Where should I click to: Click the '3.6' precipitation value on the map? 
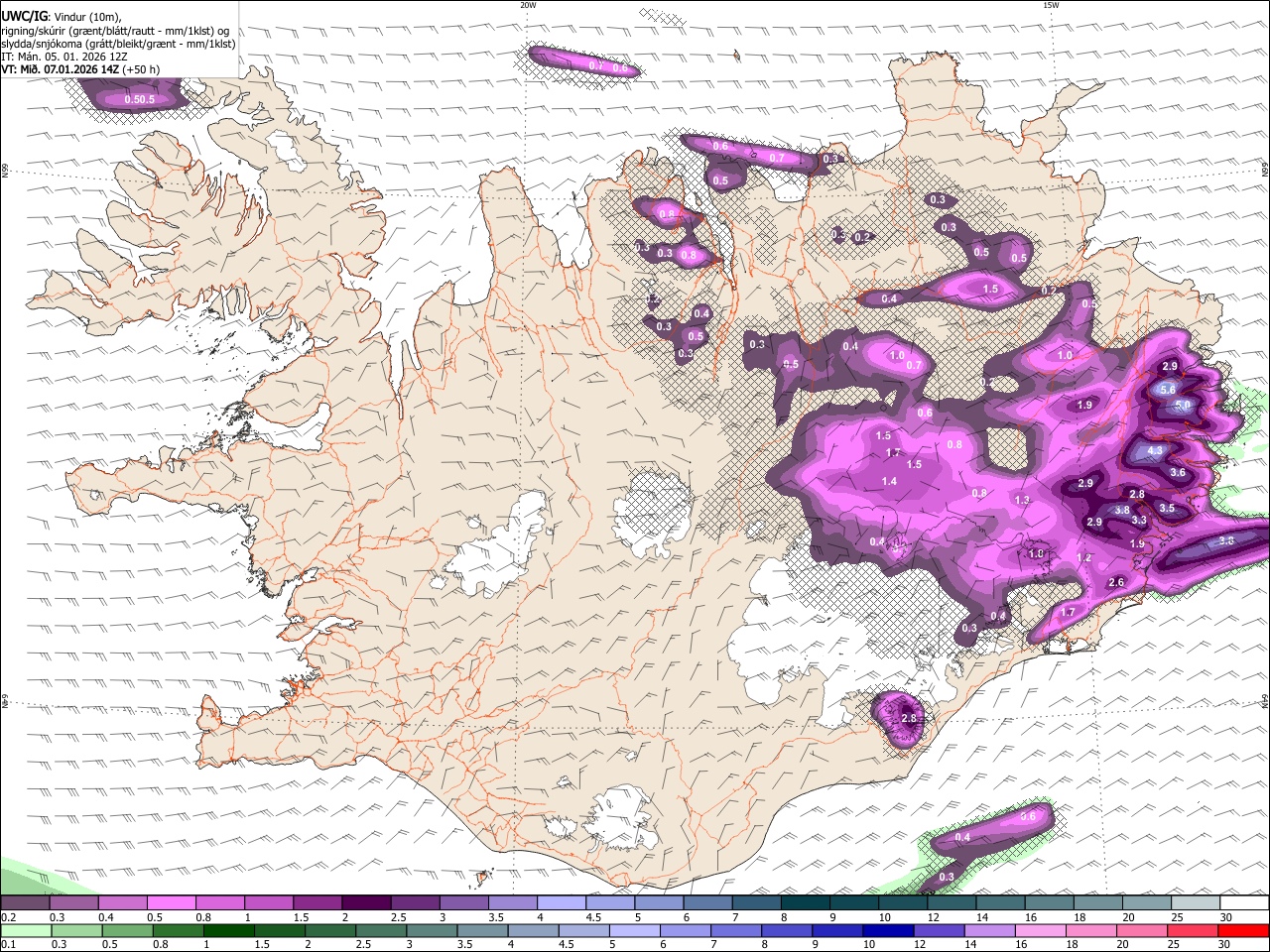tap(1178, 473)
